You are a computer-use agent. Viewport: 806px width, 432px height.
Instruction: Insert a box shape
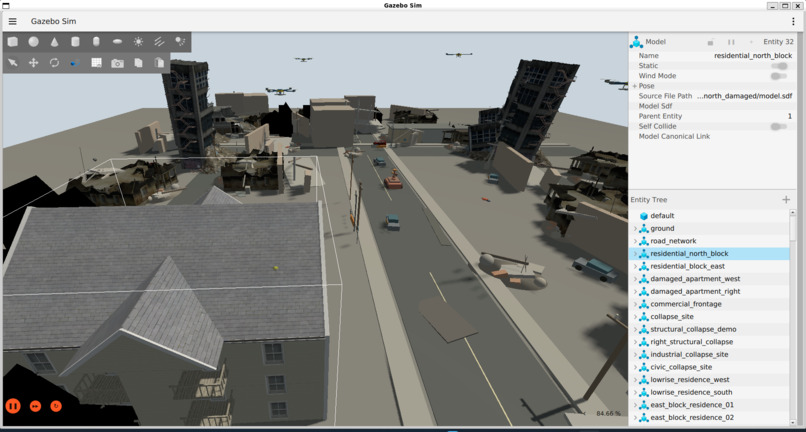click(12, 42)
